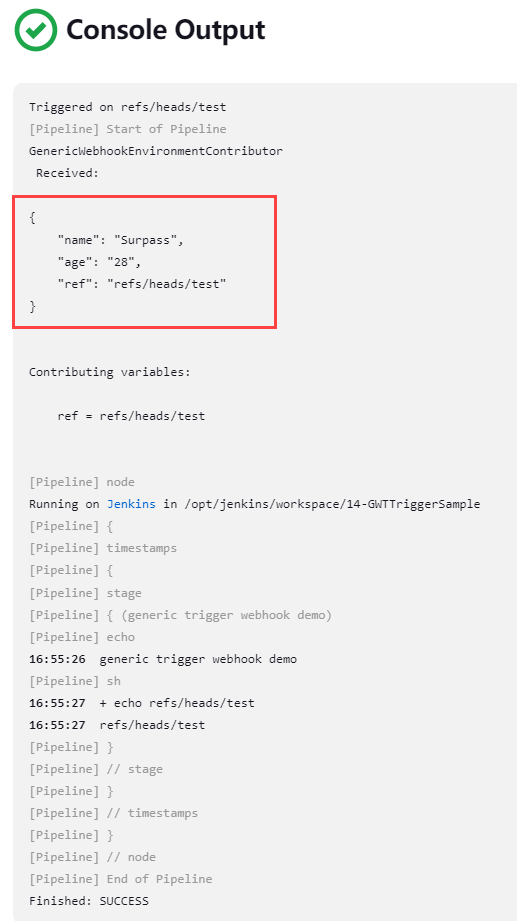Click the "name": "Surpass" JSON line
Viewport: 517px width, 921px height.
120,240
